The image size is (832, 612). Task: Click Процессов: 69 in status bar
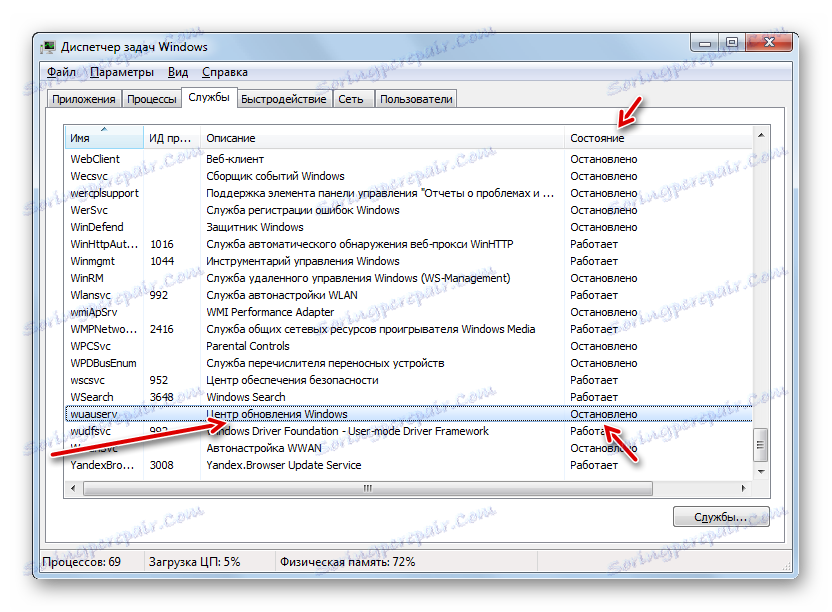click(x=82, y=562)
